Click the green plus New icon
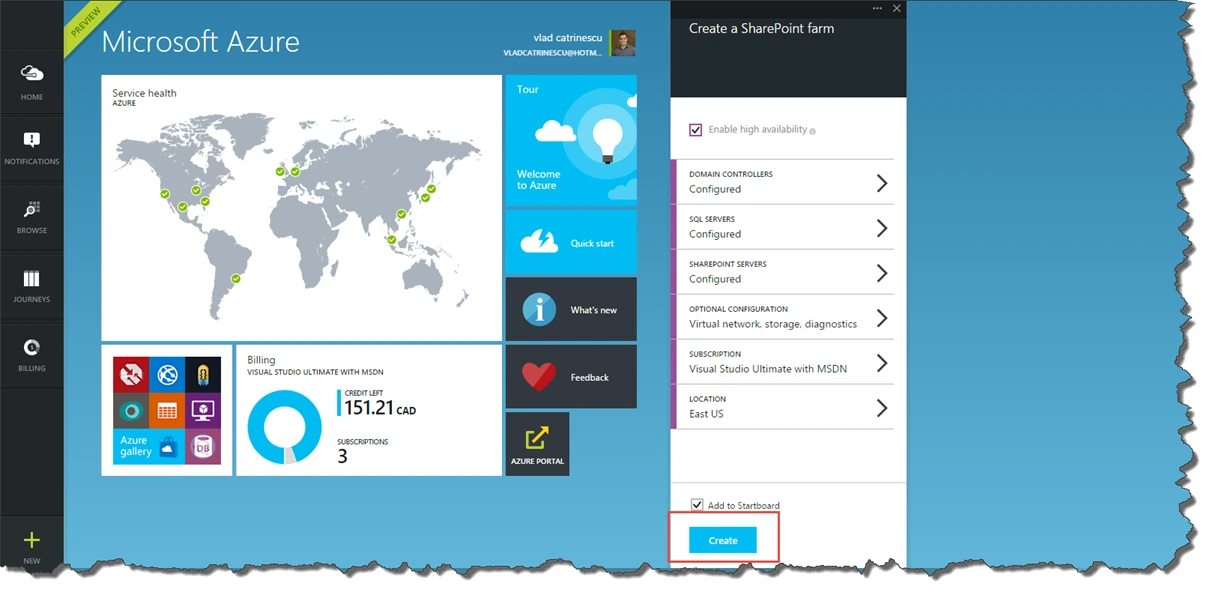This screenshot has height=592, width=1210. pos(32,541)
